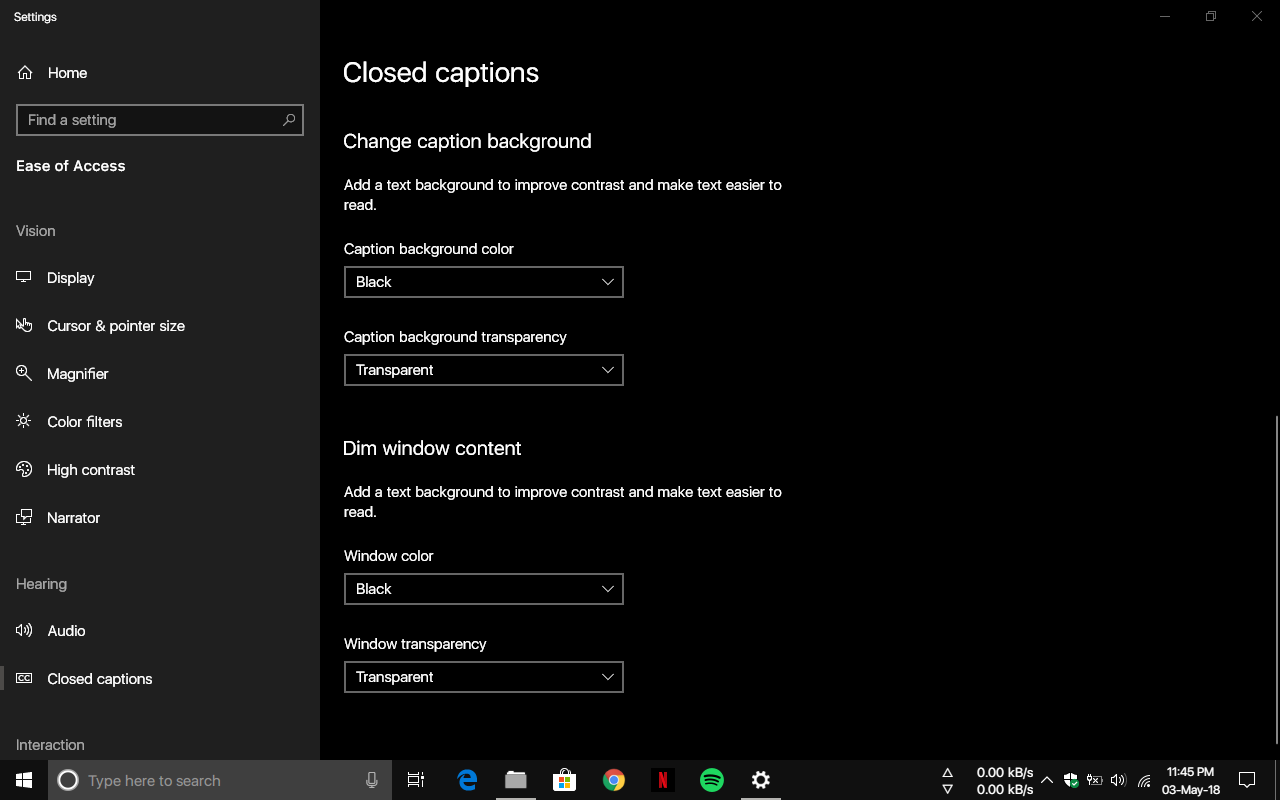Open Netflix from taskbar
This screenshot has width=1280, height=800.
coord(663,780)
